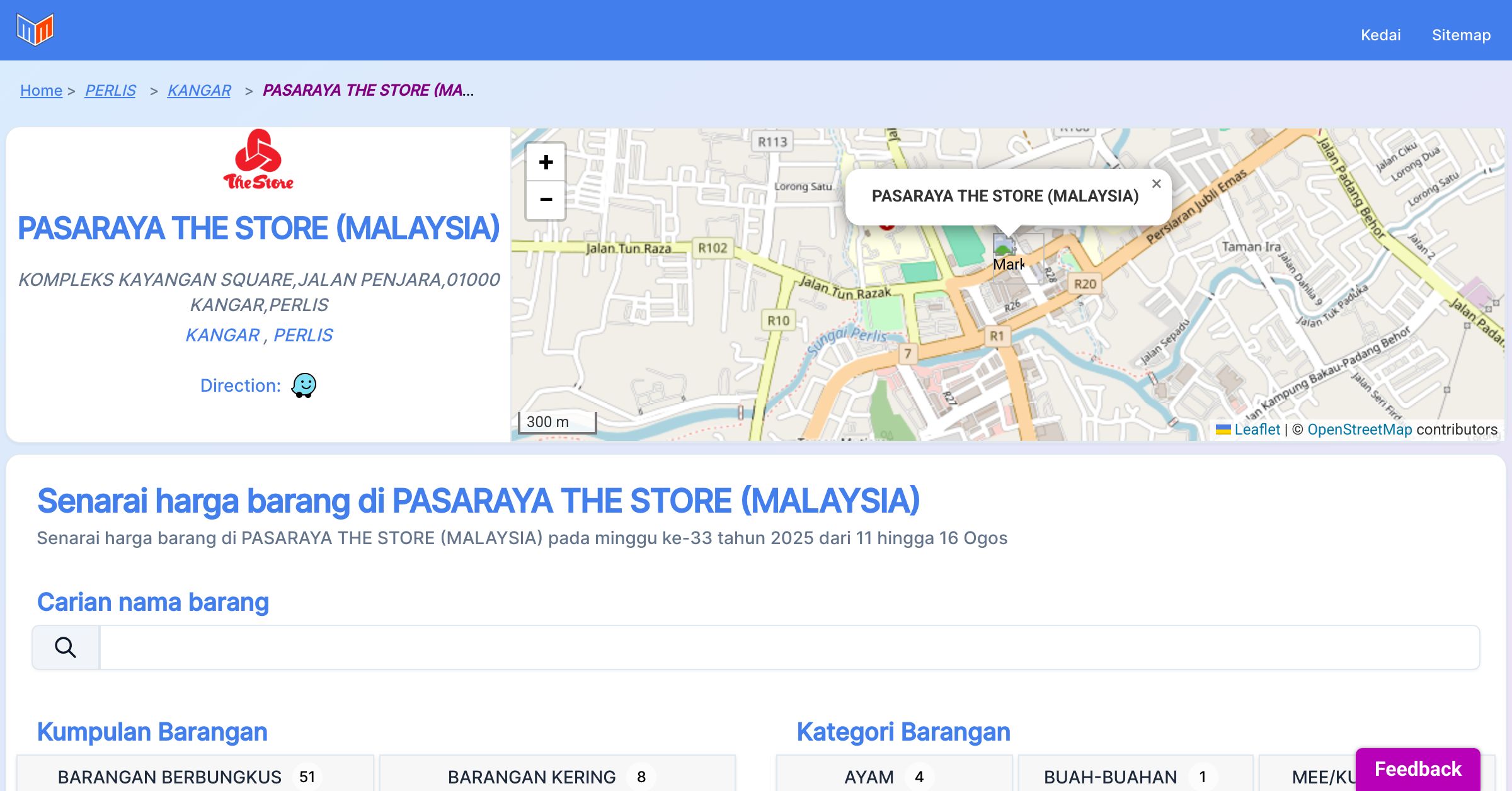Image resolution: width=1512 pixels, height=791 pixels.
Task: Open OpenStreetMap attribution link
Action: tap(1360, 430)
